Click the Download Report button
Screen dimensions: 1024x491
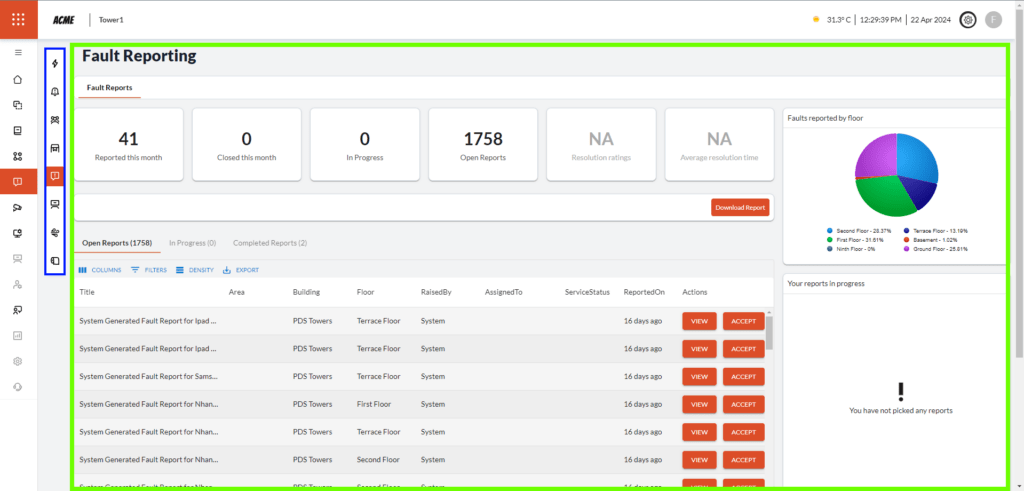tap(740, 208)
